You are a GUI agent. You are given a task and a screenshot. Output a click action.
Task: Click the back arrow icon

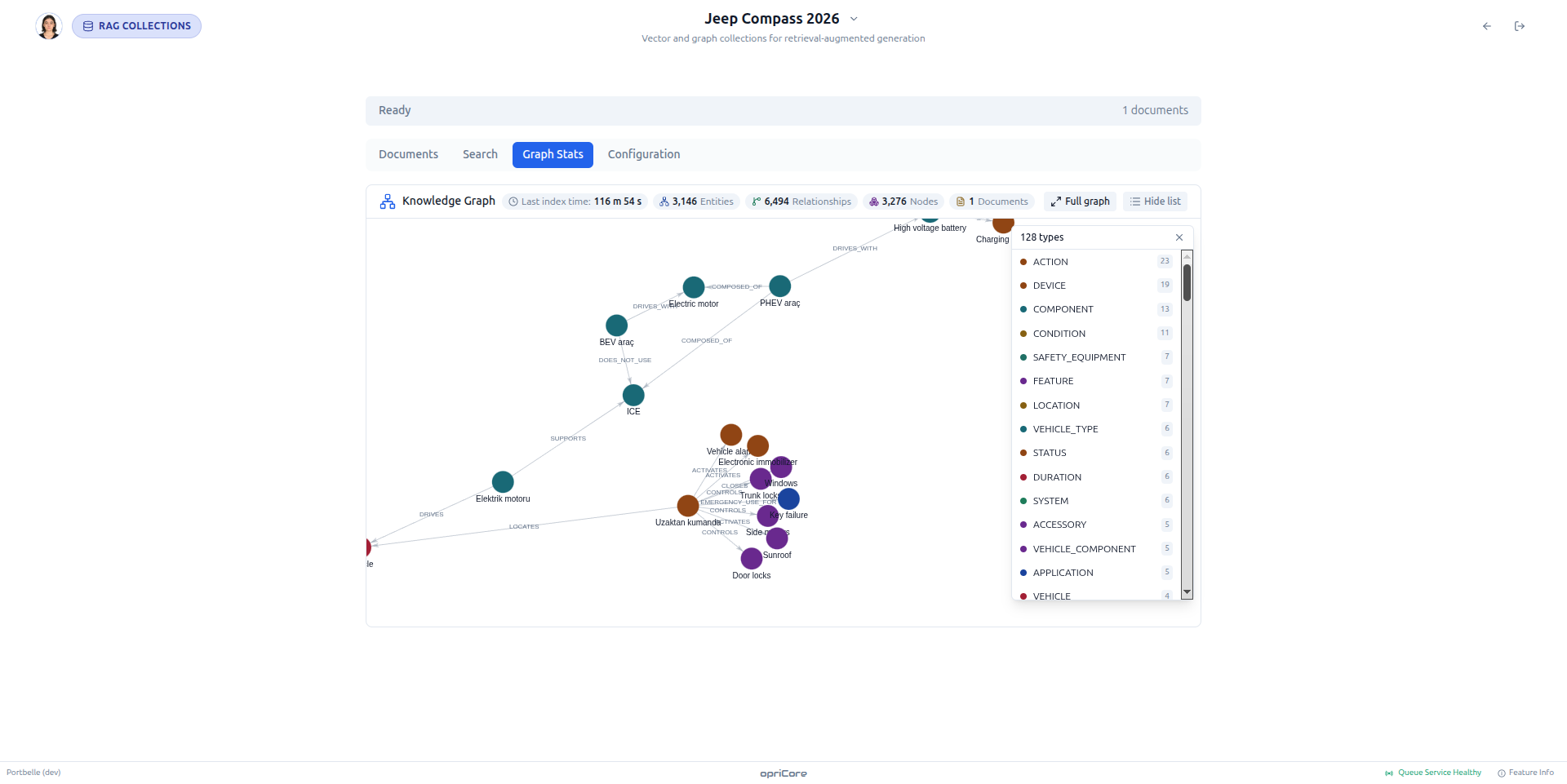pyautogui.click(x=1487, y=26)
